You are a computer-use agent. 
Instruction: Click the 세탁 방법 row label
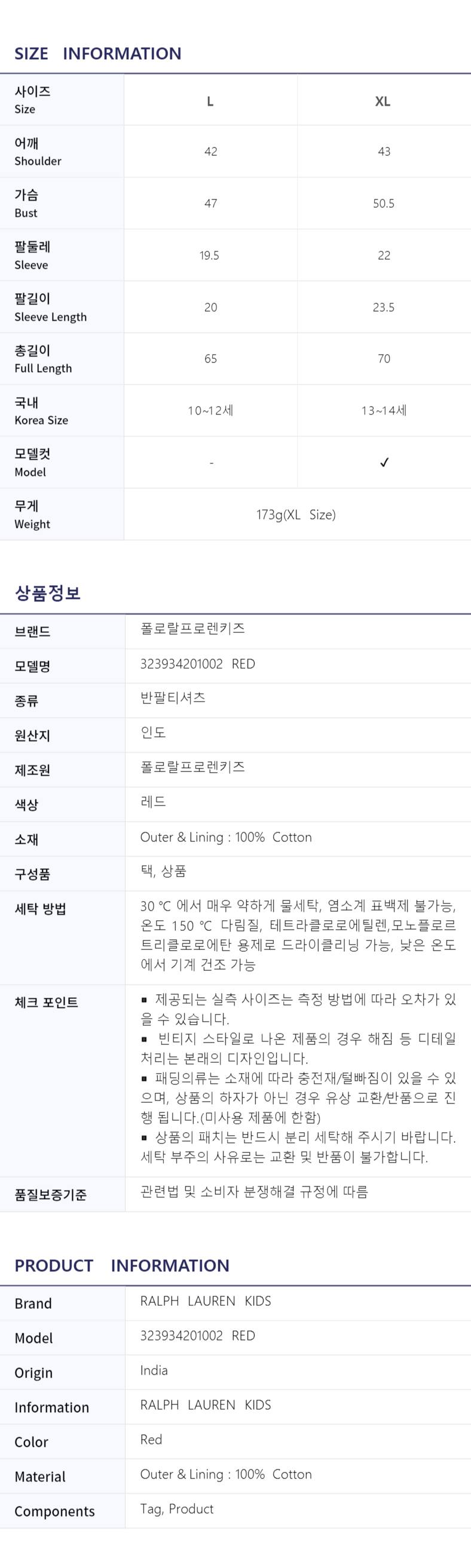coord(40,909)
